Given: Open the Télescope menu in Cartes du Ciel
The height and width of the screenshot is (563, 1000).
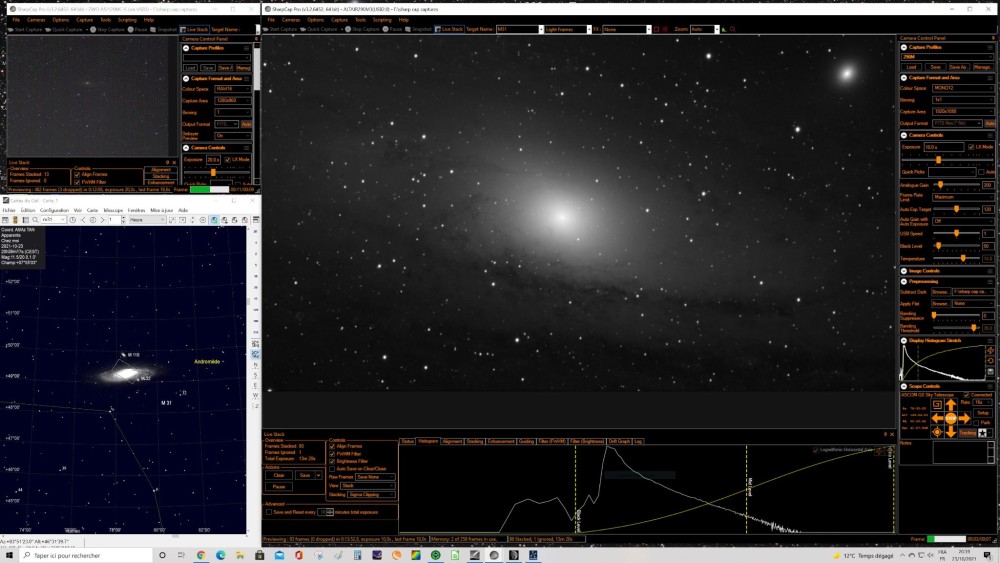Looking at the screenshot, I should click(113, 210).
